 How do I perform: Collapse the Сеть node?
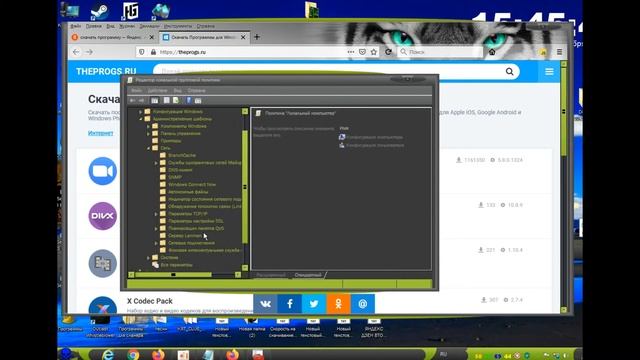click(x=148, y=148)
